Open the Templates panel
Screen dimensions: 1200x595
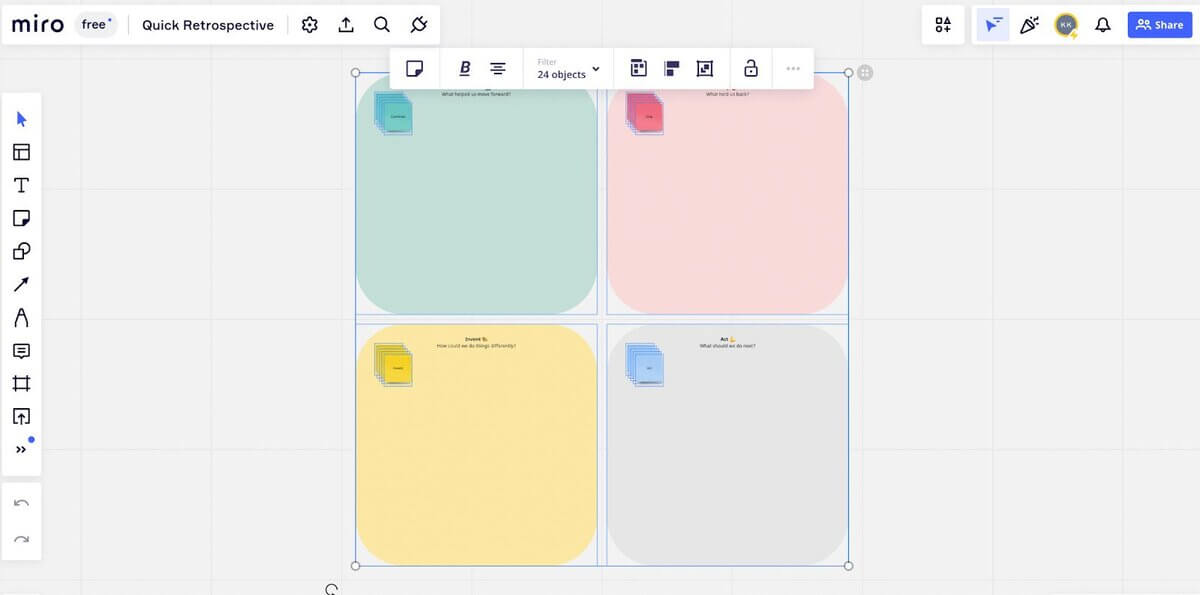click(22, 151)
